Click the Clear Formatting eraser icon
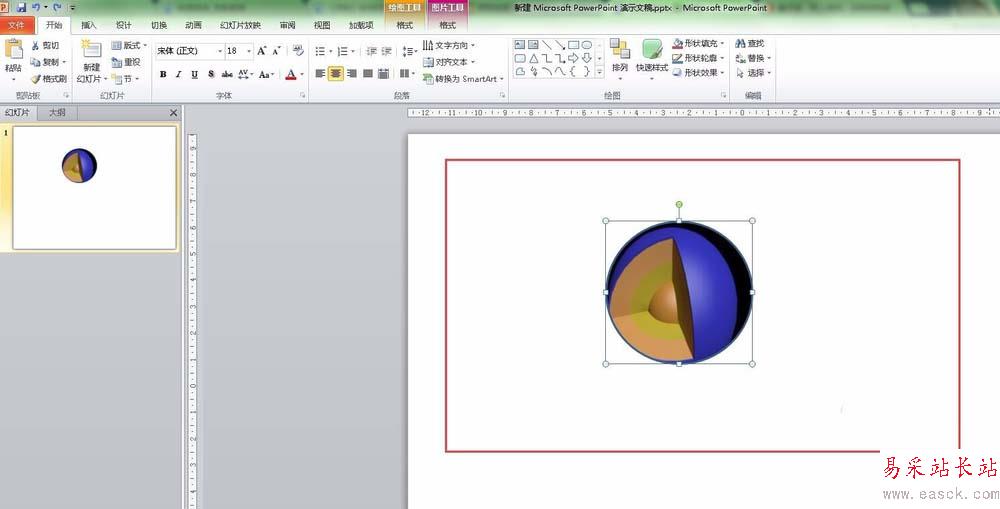Screen dimensions: 1000x509 (298, 50)
